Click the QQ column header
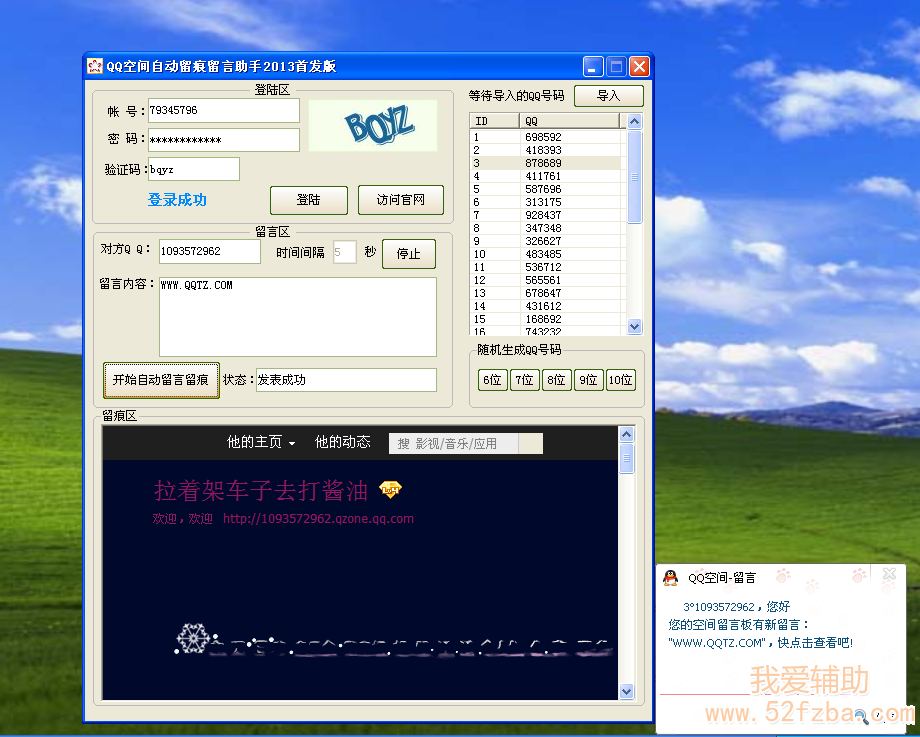Image resolution: width=920 pixels, height=737 pixels. click(x=569, y=121)
